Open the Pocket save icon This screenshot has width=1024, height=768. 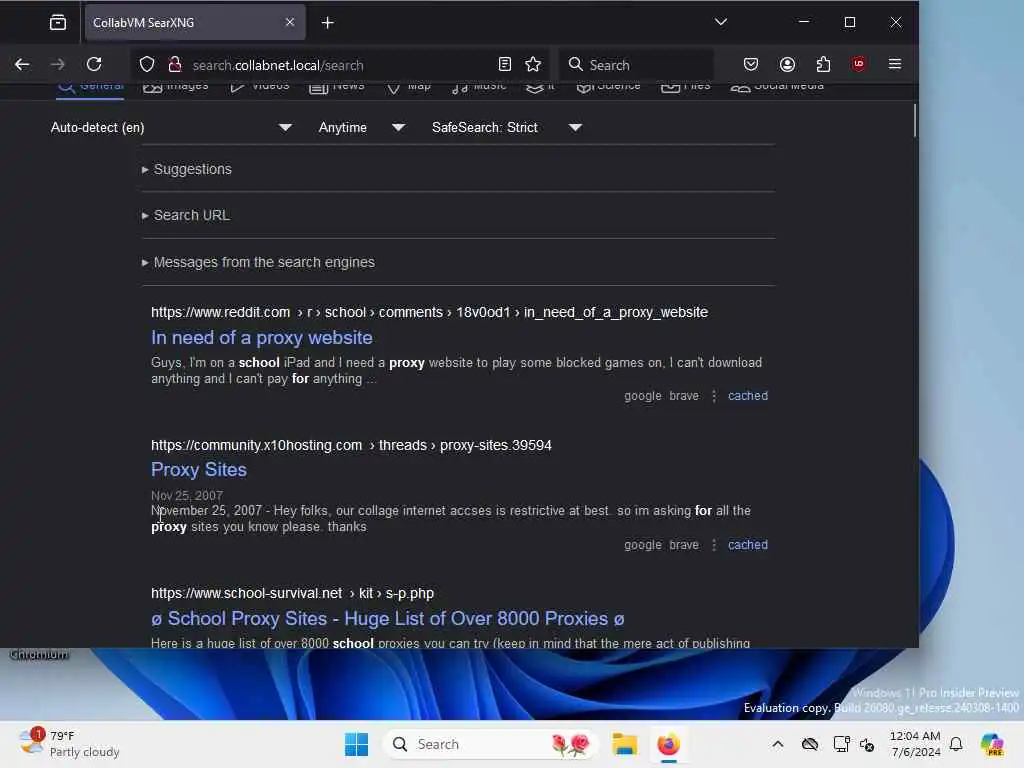pos(751,64)
